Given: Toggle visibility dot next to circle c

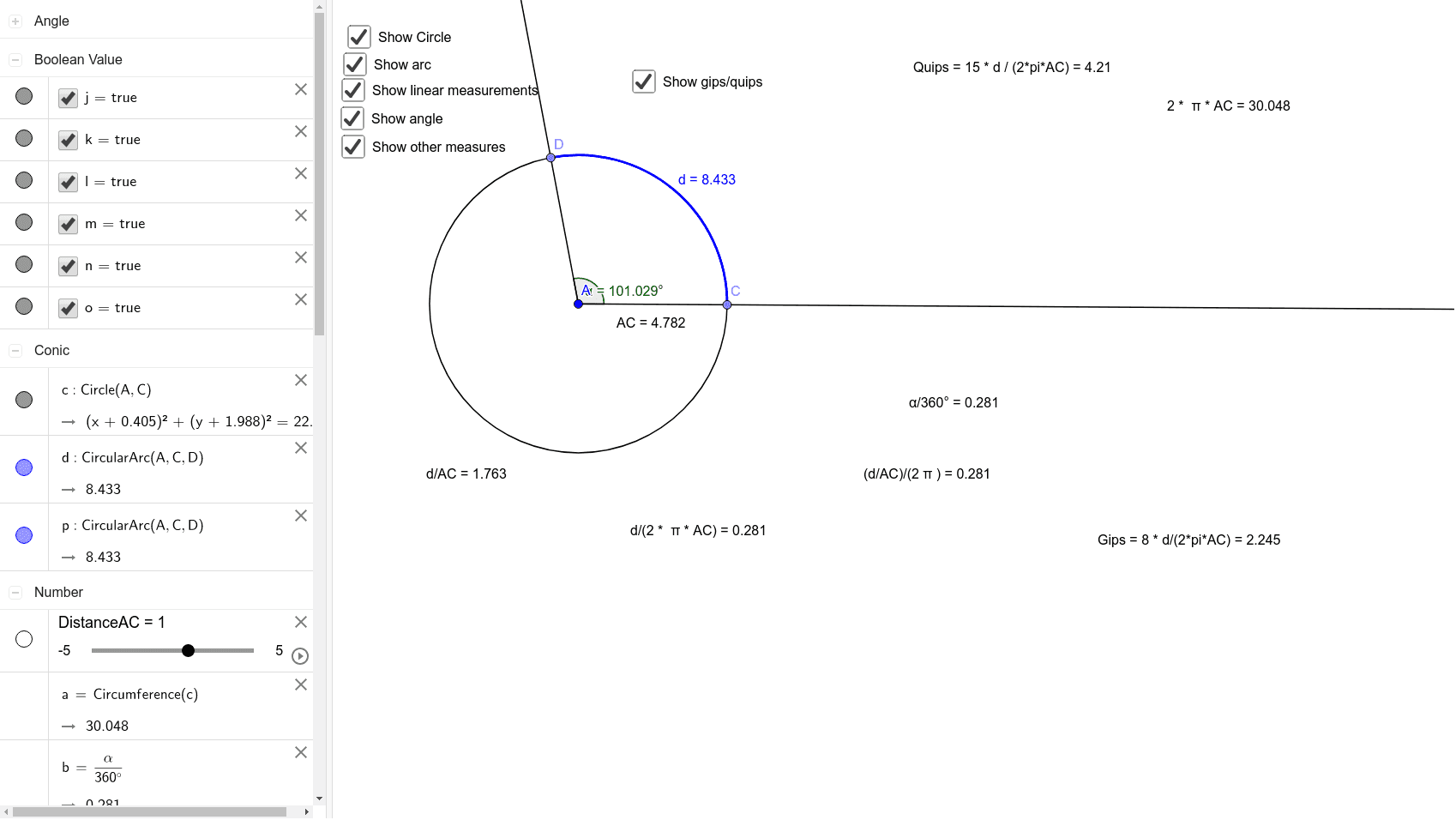Looking at the screenshot, I should [23, 399].
